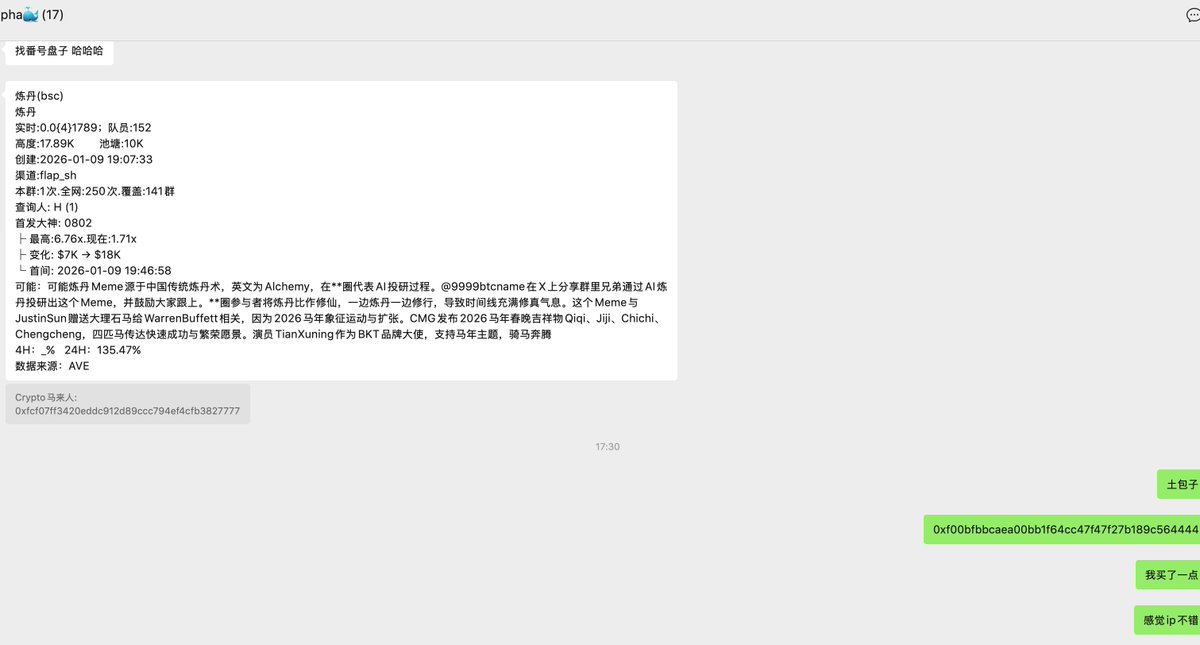Click the line 实时:0.0{4}1789；队员:152
Screen dimensions: 1200x645
[x=83, y=128]
